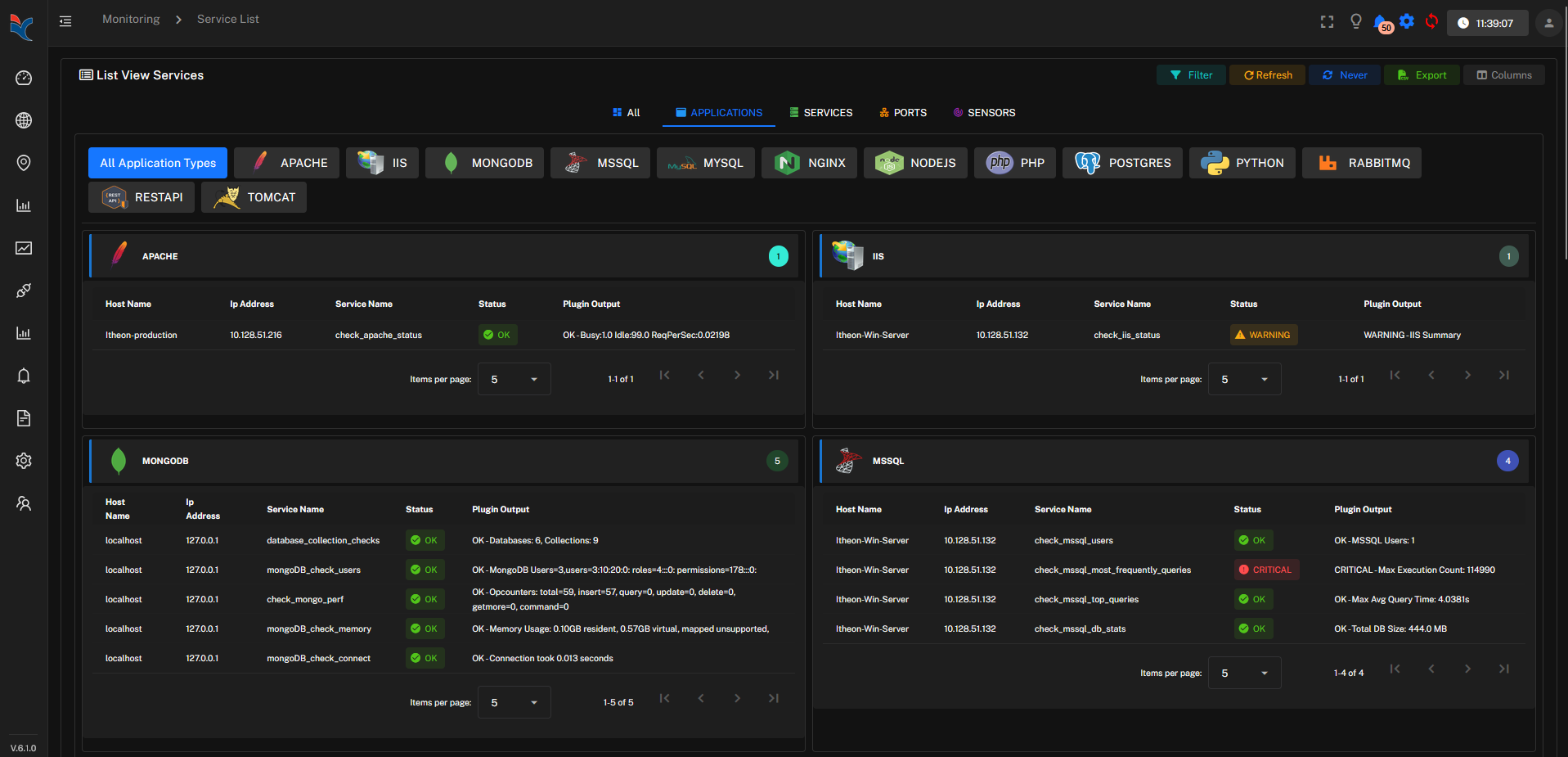The width and height of the screenshot is (1568, 757).
Task: Switch to the APPLICATIONS tab
Action: (x=719, y=113)
